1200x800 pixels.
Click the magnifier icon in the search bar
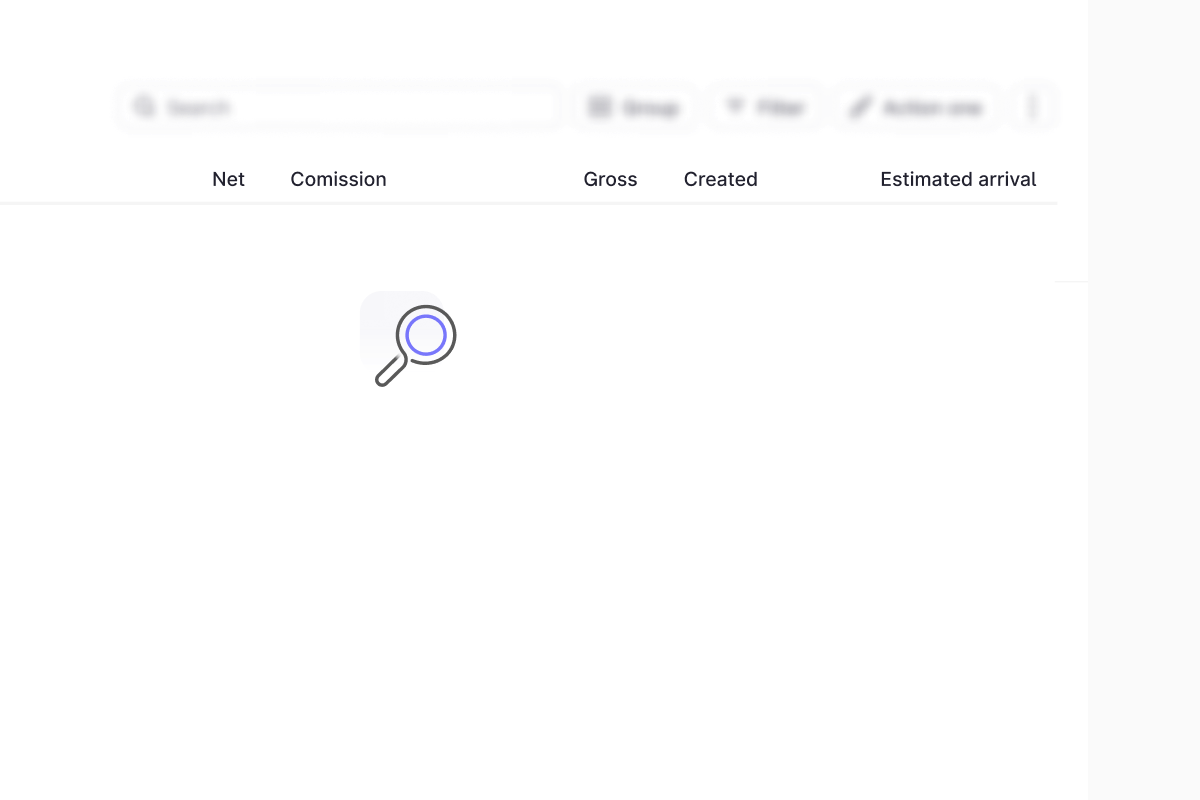pyautogui.click(x=145, y=107)
